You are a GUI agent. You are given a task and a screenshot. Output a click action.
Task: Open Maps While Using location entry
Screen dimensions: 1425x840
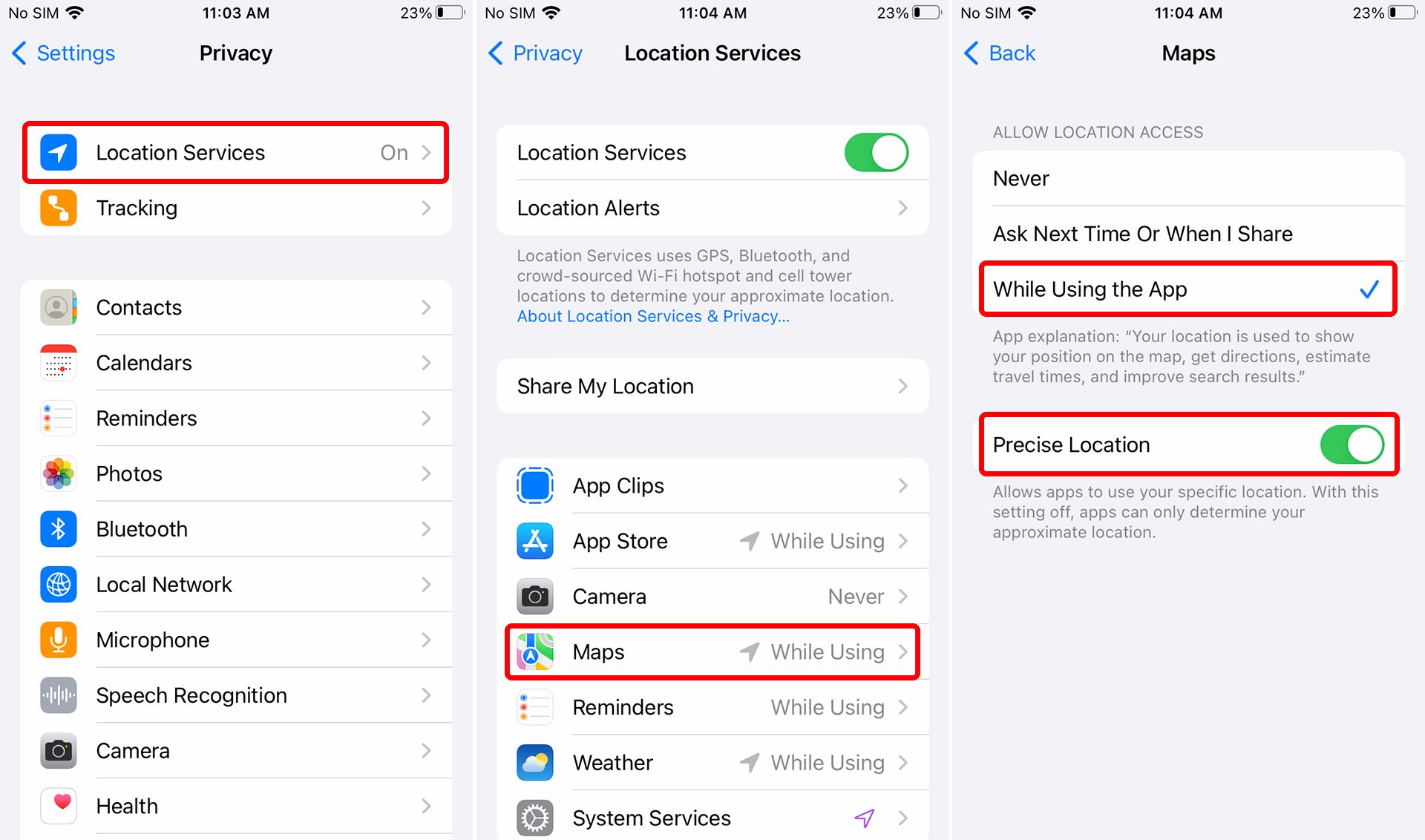[712, 652]
